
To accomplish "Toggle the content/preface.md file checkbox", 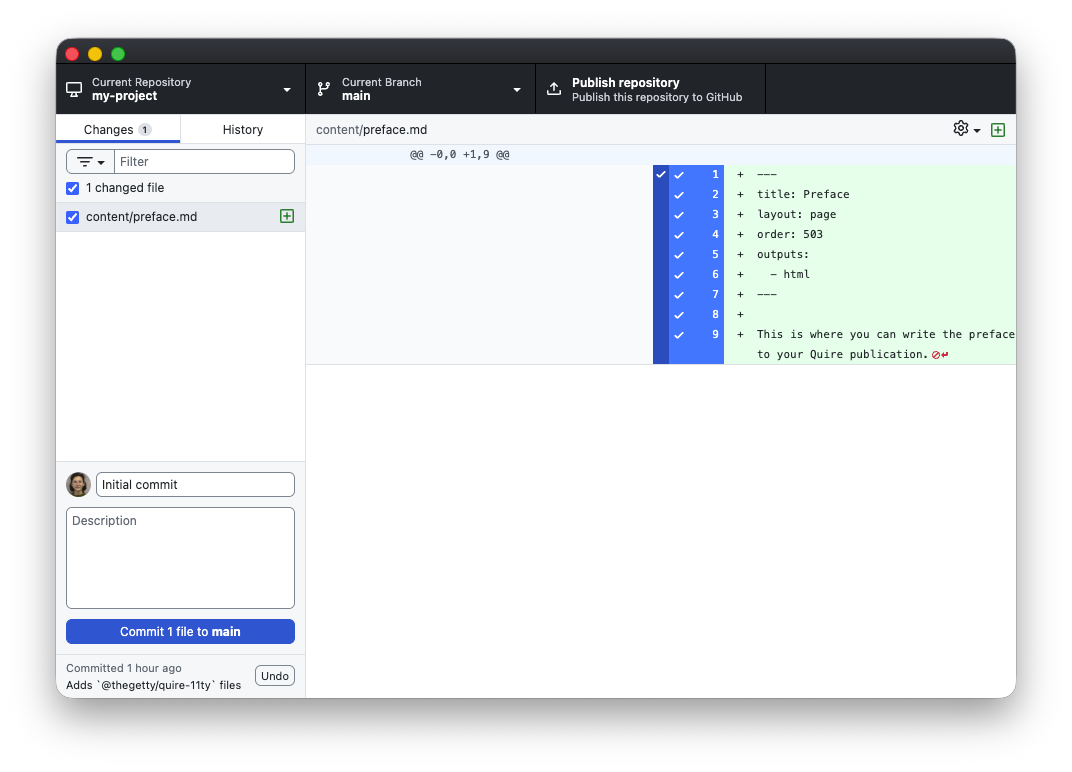I will click(72, 217).
